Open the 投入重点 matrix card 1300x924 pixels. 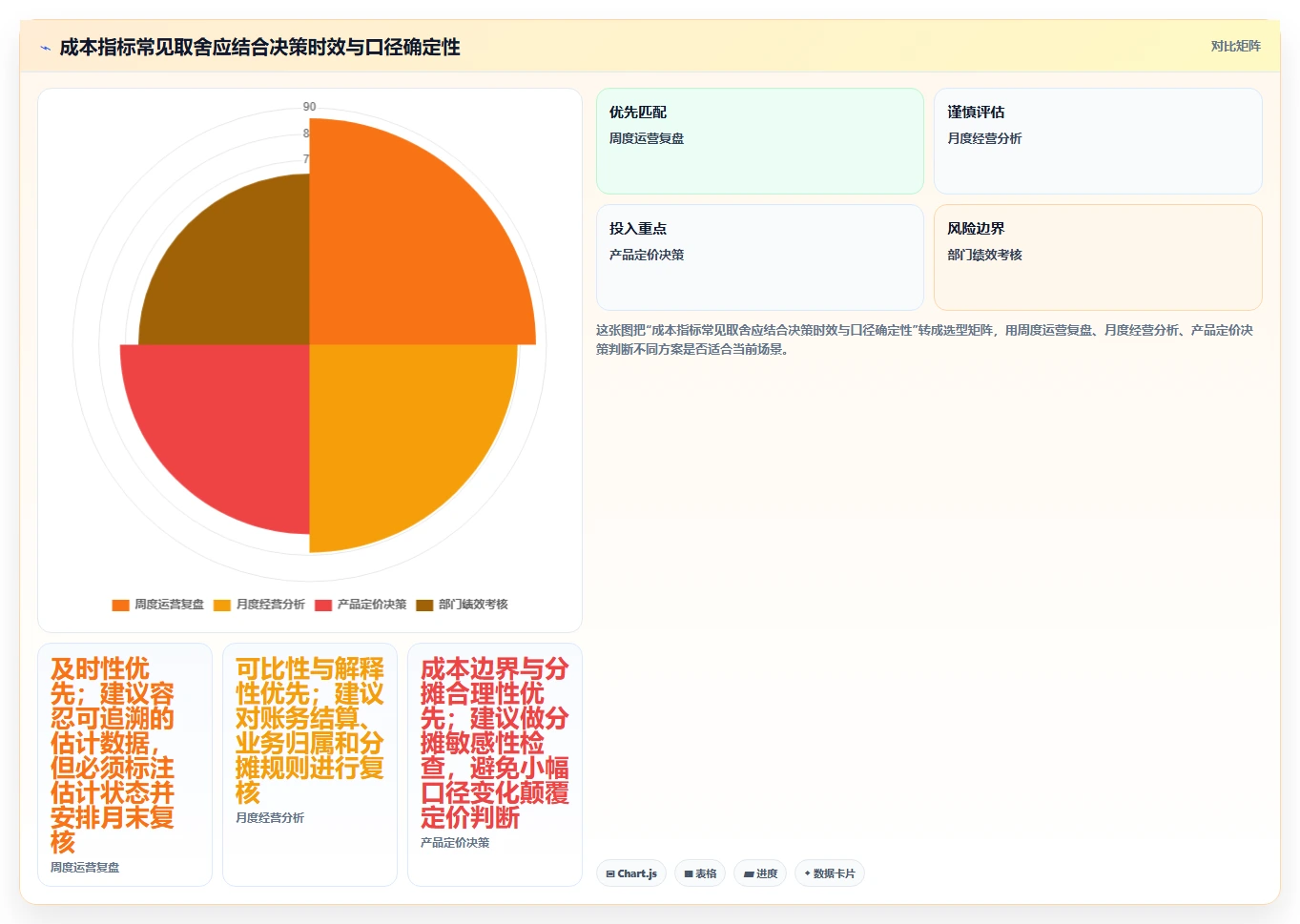[x=760, y=257]
